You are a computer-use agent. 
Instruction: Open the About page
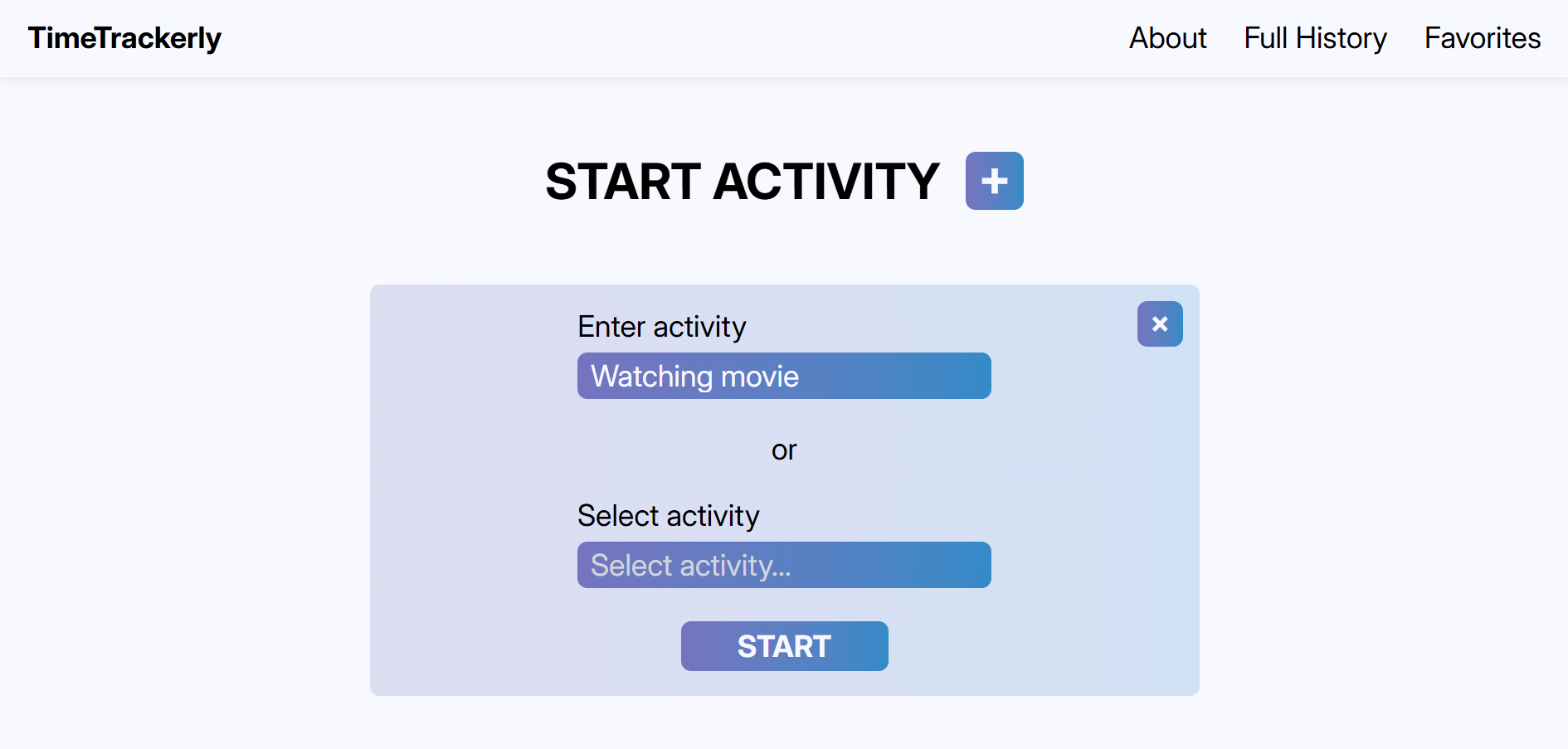click(x=1167, y=38)
